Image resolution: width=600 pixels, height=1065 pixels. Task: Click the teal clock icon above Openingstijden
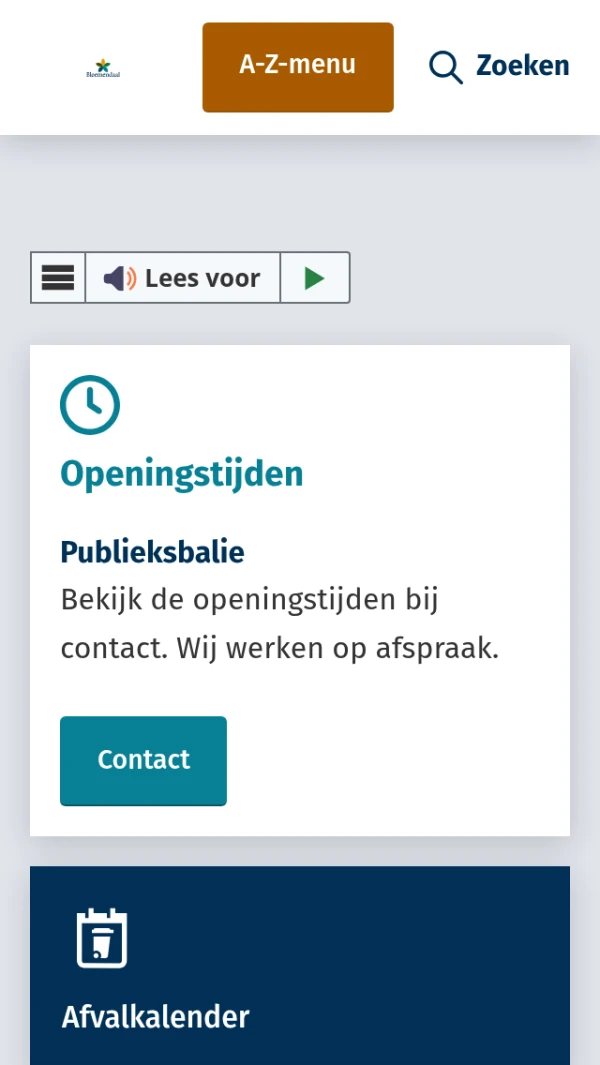pyautogui.click(x=90, y=405)
